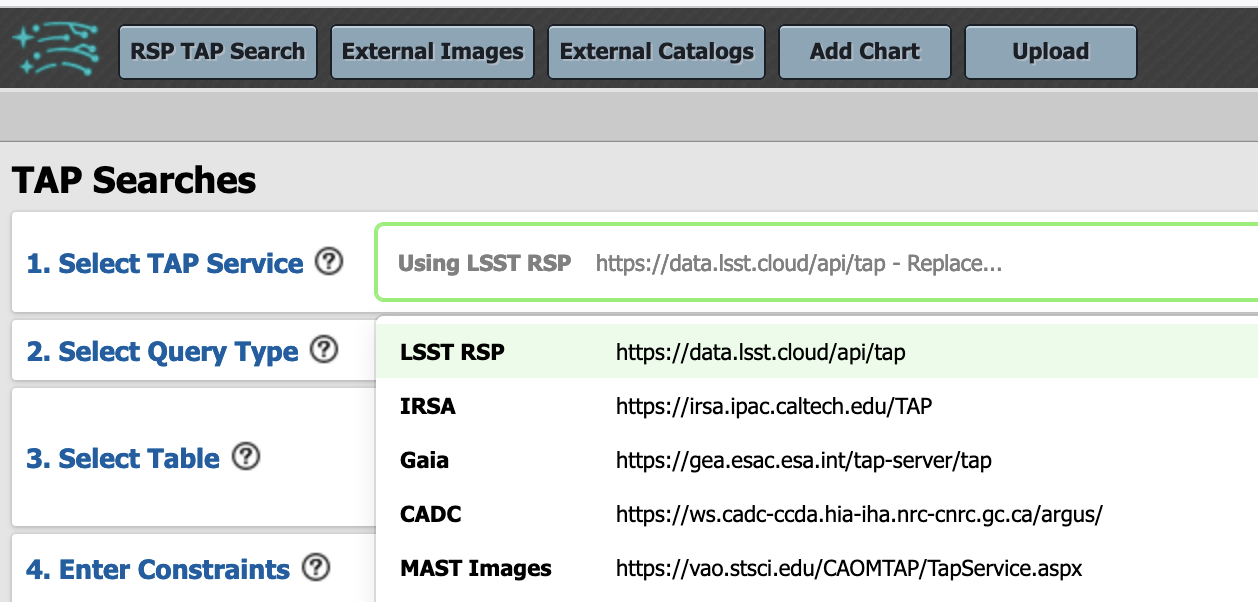
Task: Select IRSA TAP service option
Action: [816, 406]
